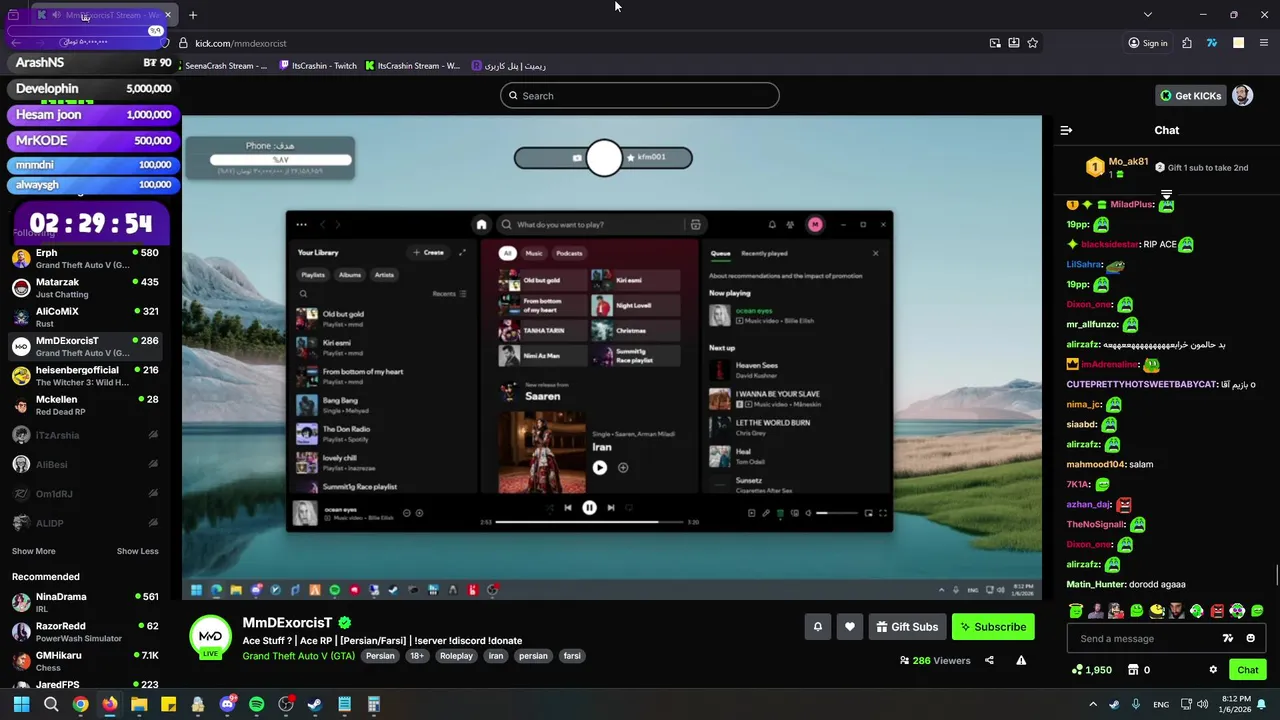Viewport: 1280px width, 720px height.
Task: Open Firefox view icon left of tab
Action: point(13,15)
